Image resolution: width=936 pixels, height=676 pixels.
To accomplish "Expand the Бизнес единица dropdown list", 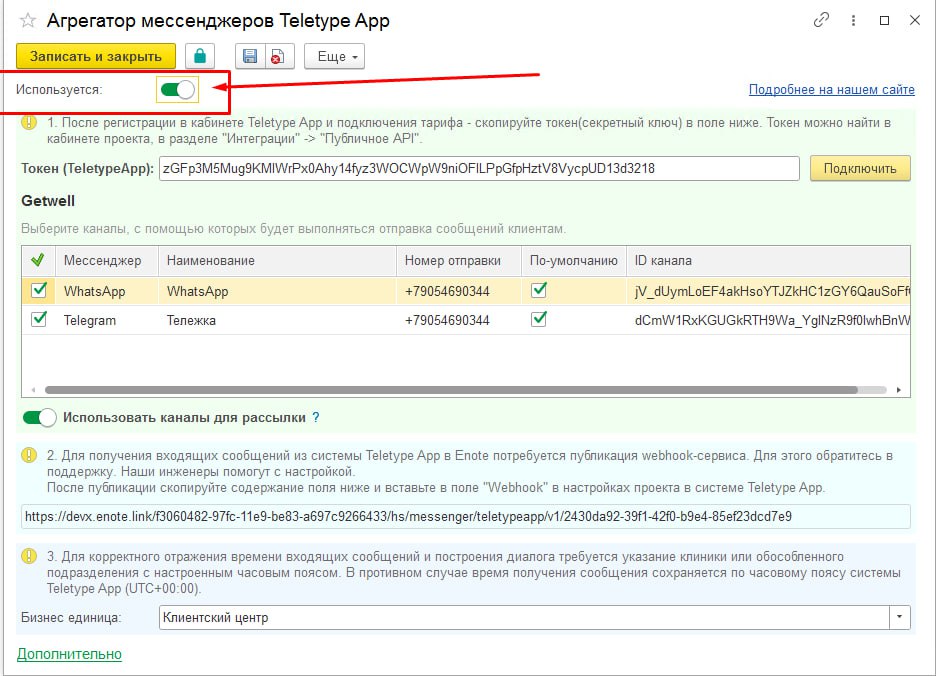I will pos(899,617).
